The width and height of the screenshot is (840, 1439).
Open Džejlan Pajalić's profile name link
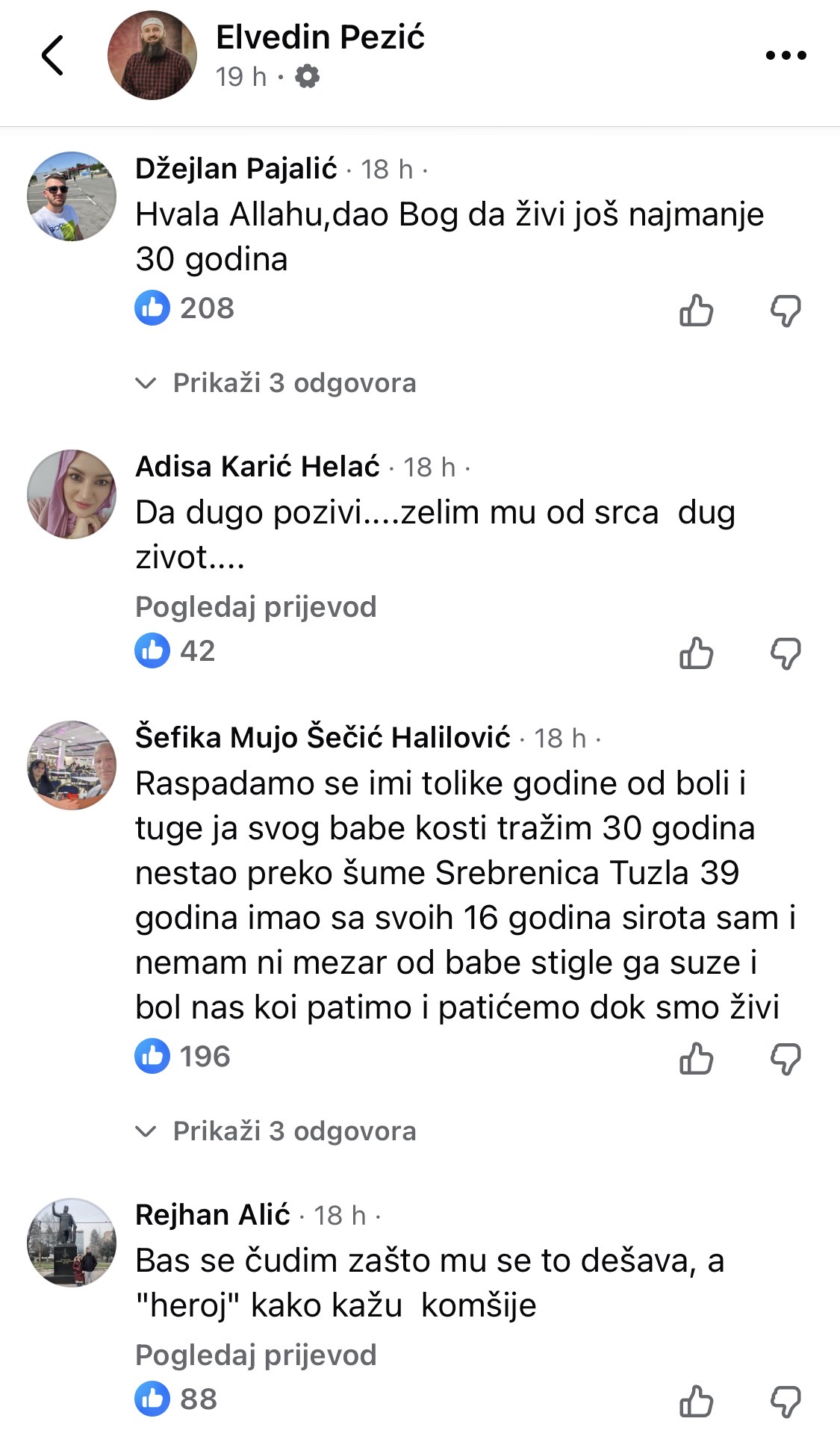pos(236,169)
